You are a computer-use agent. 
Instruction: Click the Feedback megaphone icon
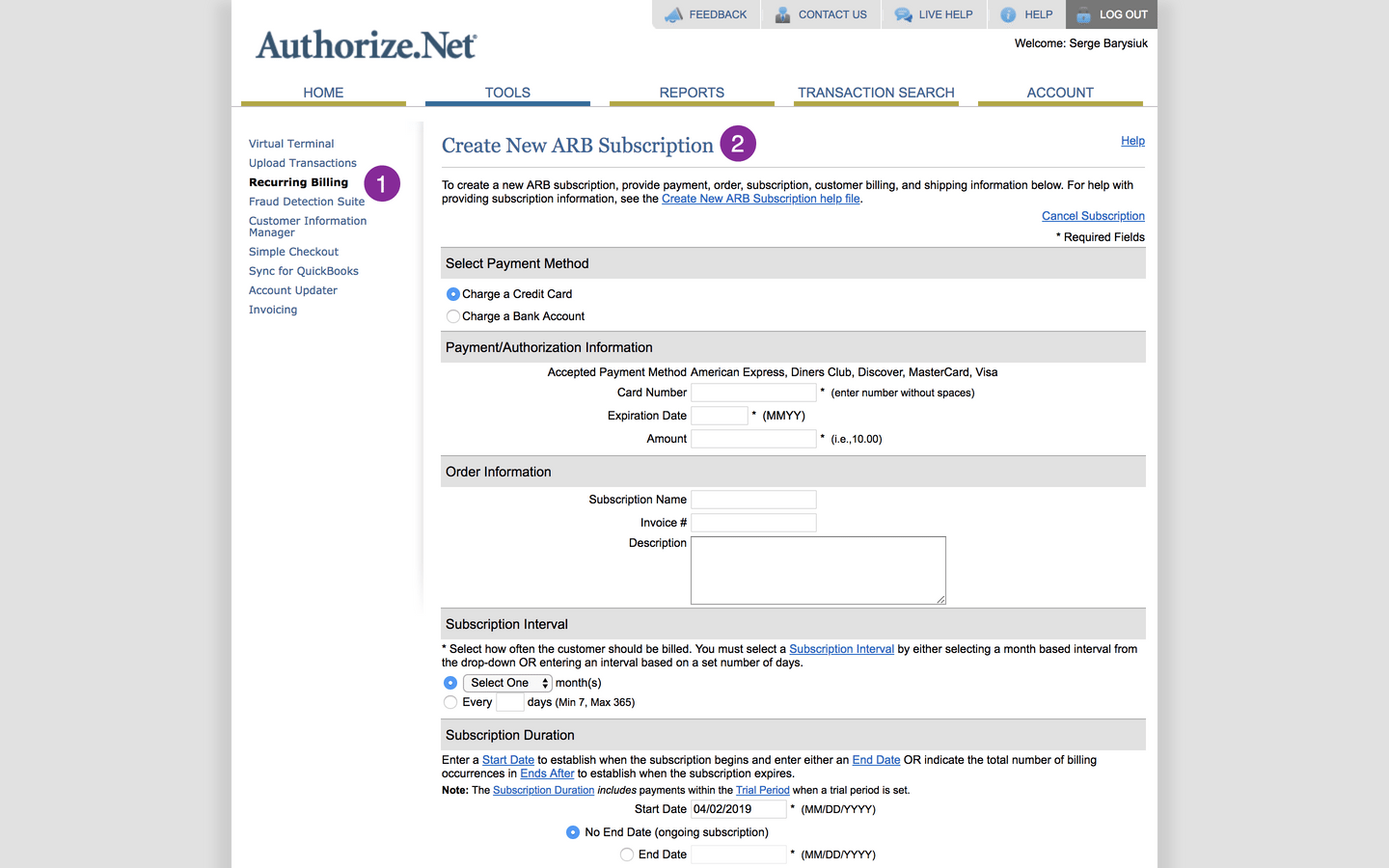pos(673,14)
